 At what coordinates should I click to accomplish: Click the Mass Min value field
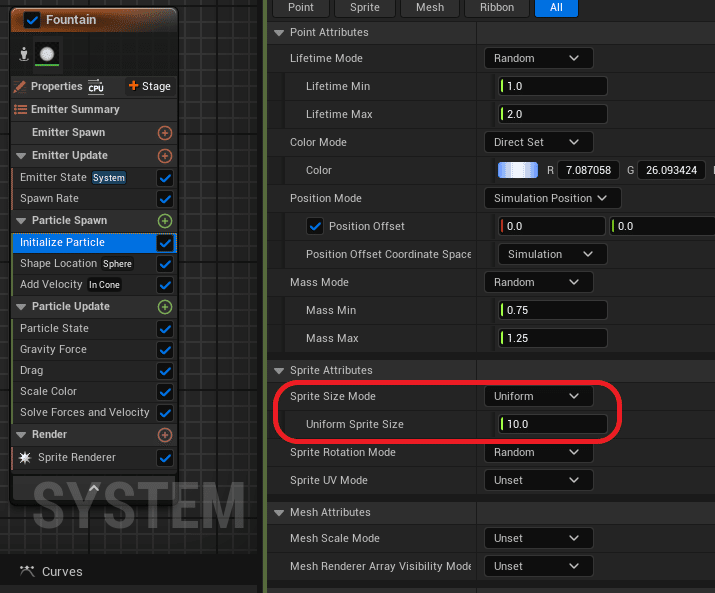pyautogui.click(x=553, y=310)
